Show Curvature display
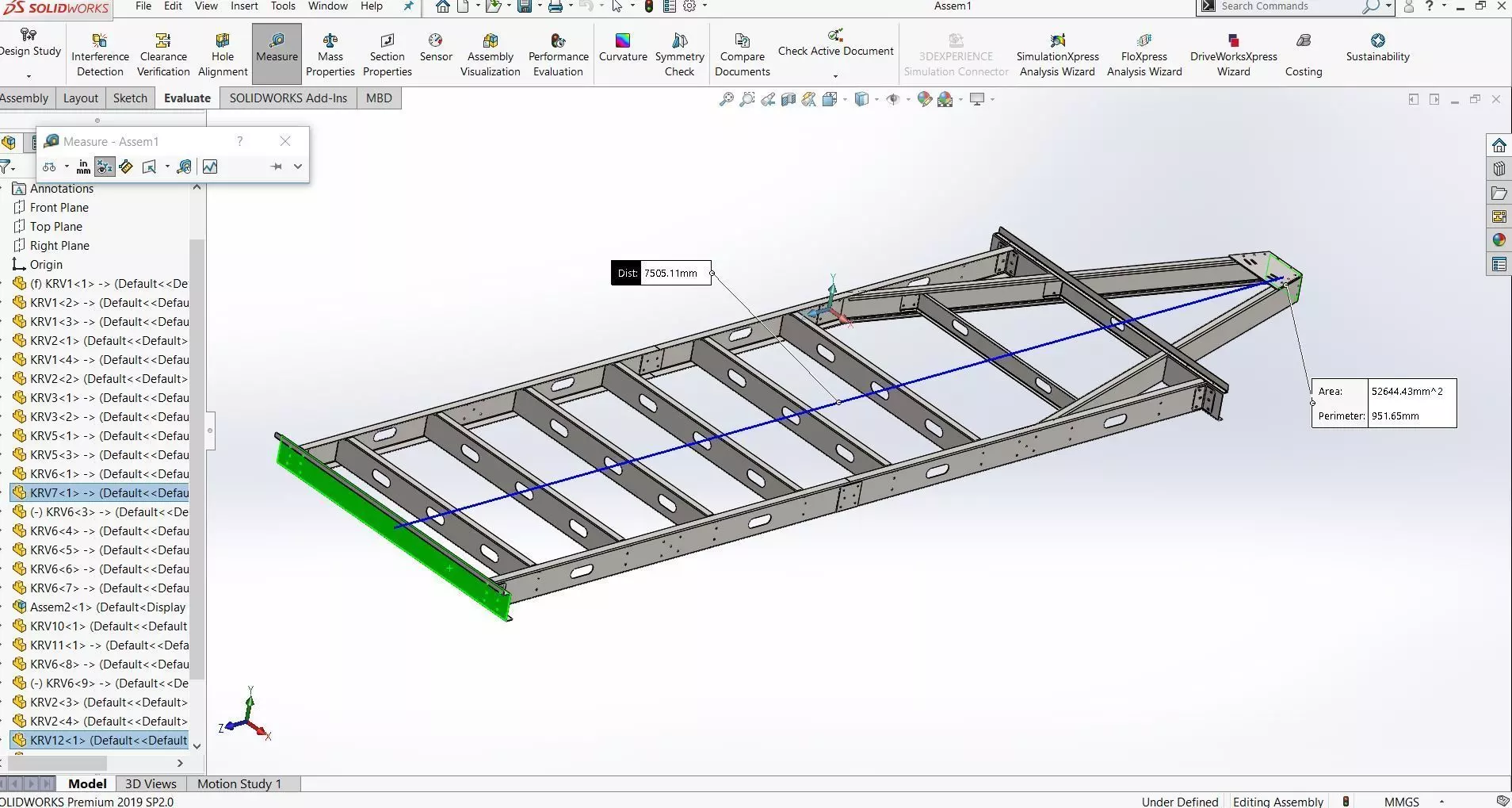This screenshot has width=1512, height=808. 623,48
